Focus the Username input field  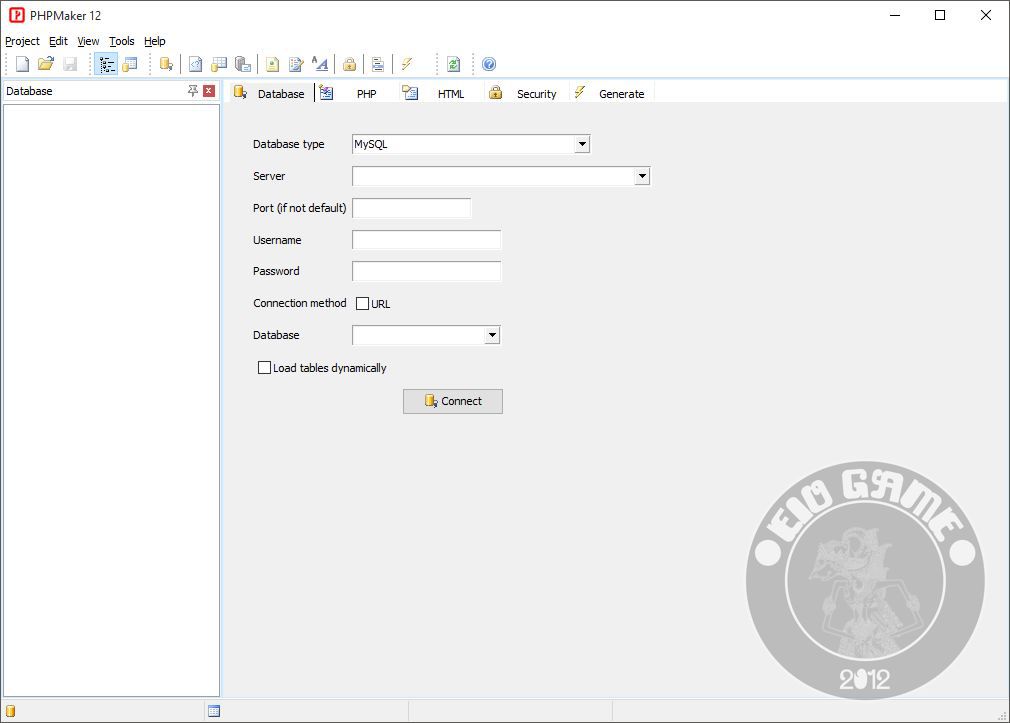click(x=426, y=240)
